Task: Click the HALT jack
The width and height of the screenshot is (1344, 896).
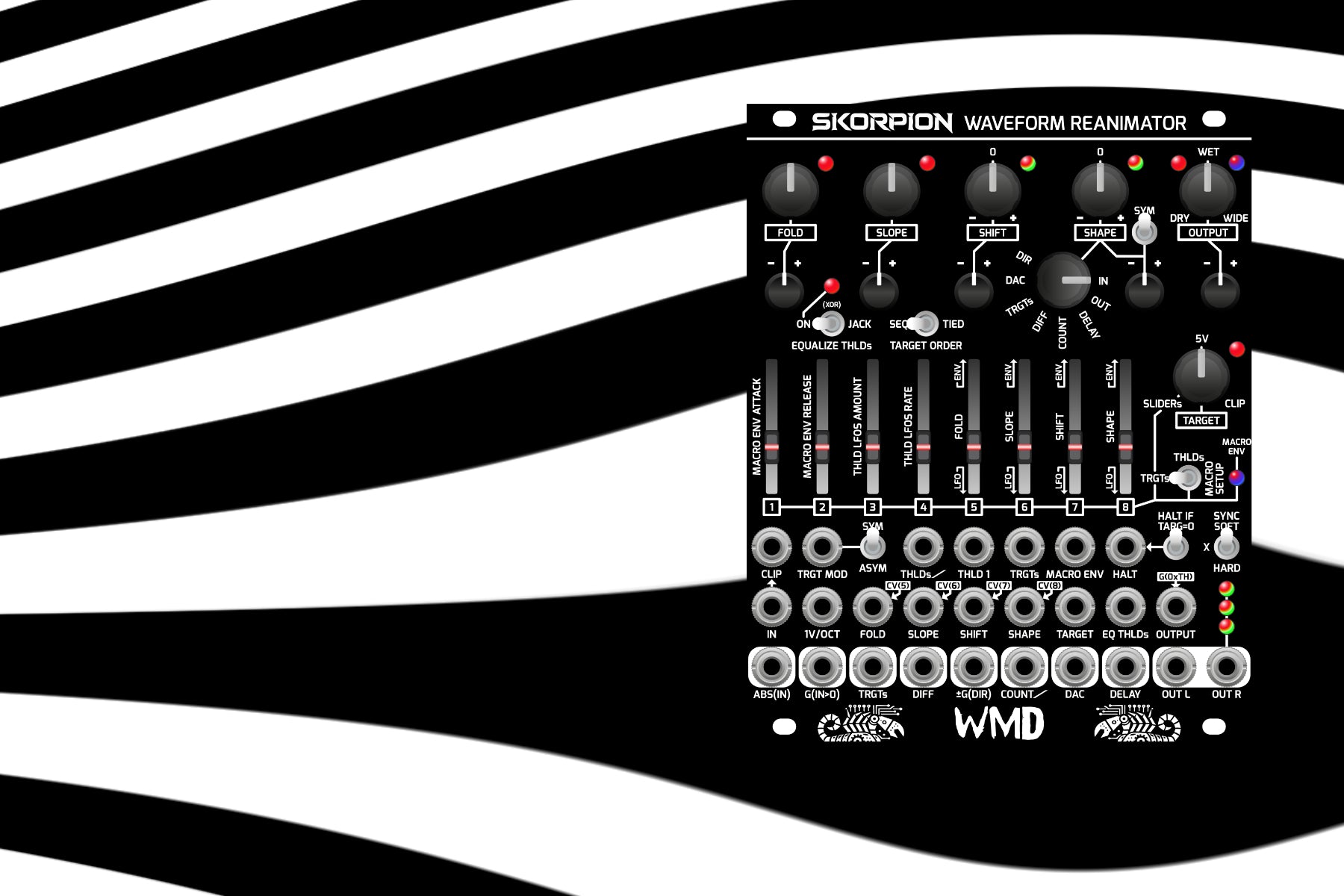Action: coord(1125,547)
